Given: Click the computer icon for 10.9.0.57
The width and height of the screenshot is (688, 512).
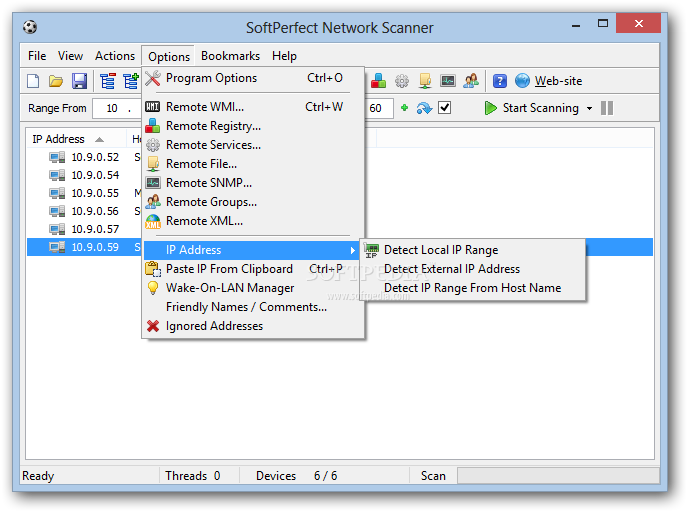Looking at the screenshot, I should tap(57, 229).
